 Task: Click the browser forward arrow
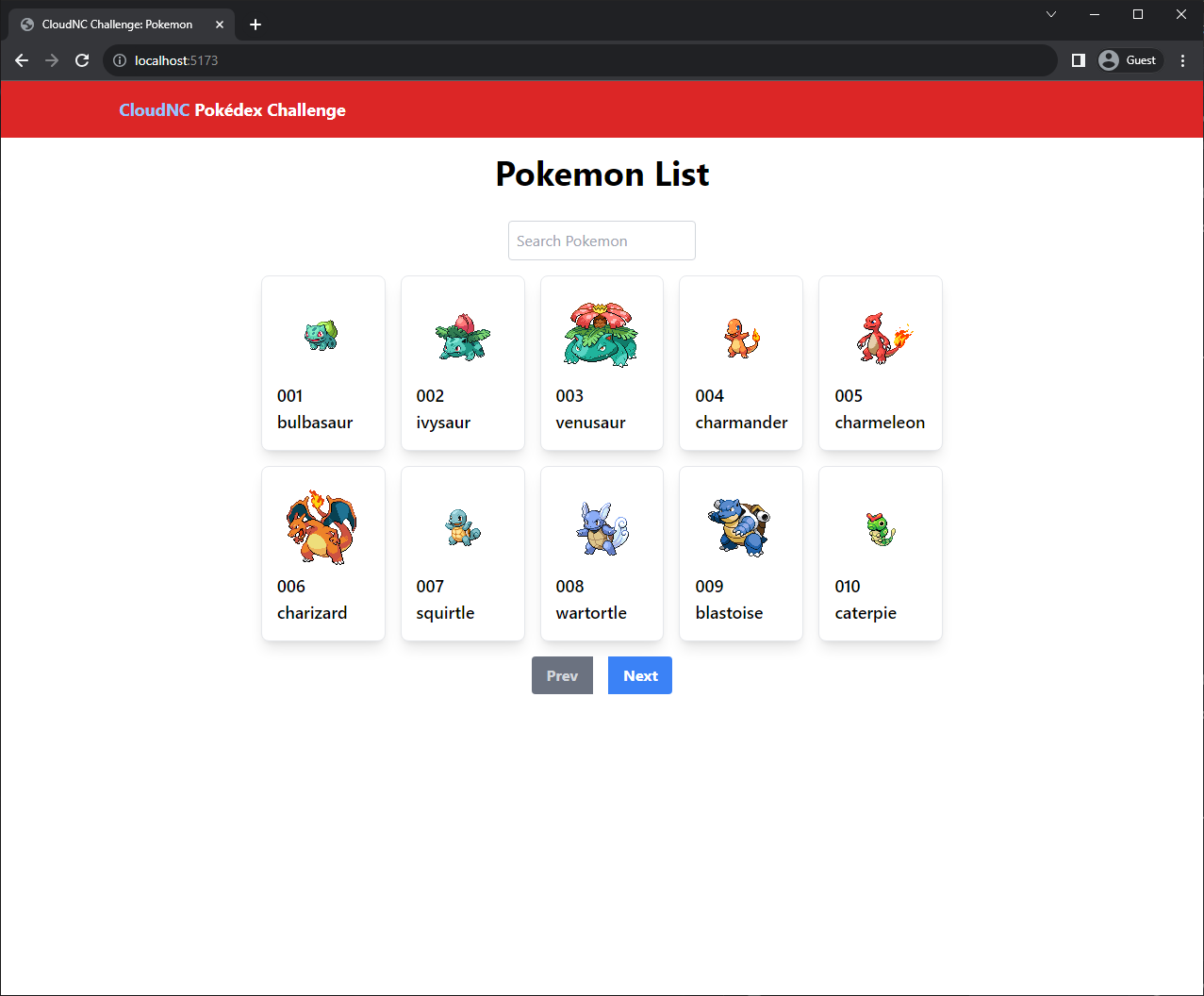[52, 60]
